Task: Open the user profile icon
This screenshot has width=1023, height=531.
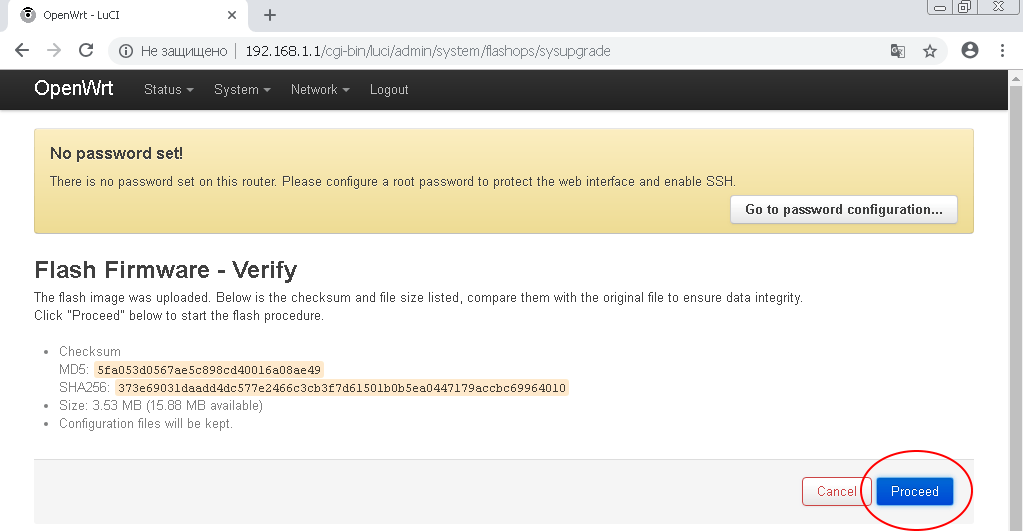Action: click(x=969, y=51)
